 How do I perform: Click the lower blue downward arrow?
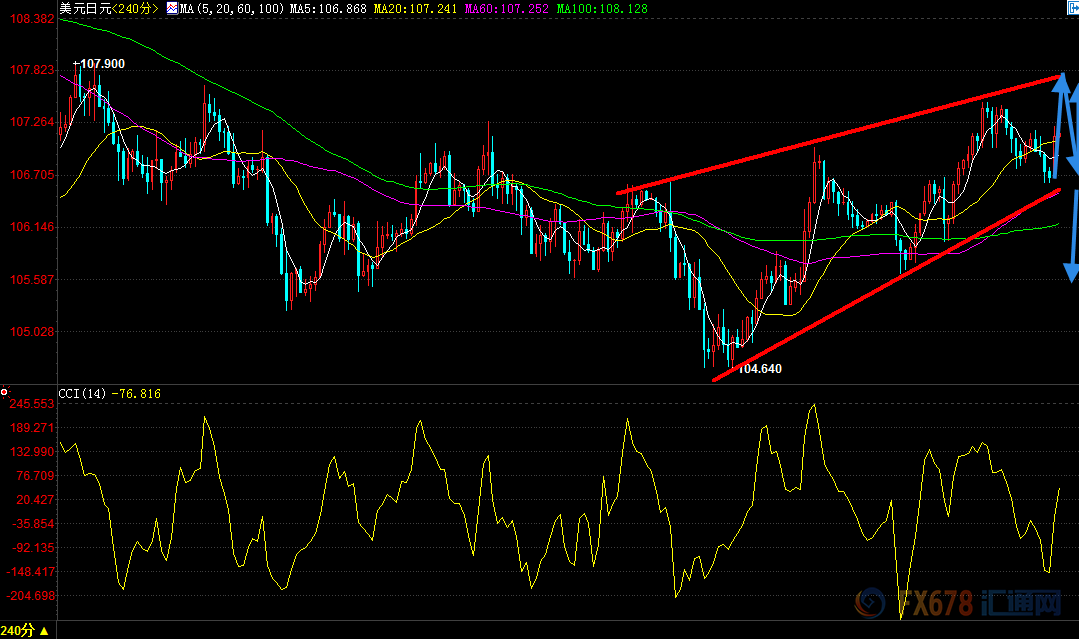(1071, 235)
